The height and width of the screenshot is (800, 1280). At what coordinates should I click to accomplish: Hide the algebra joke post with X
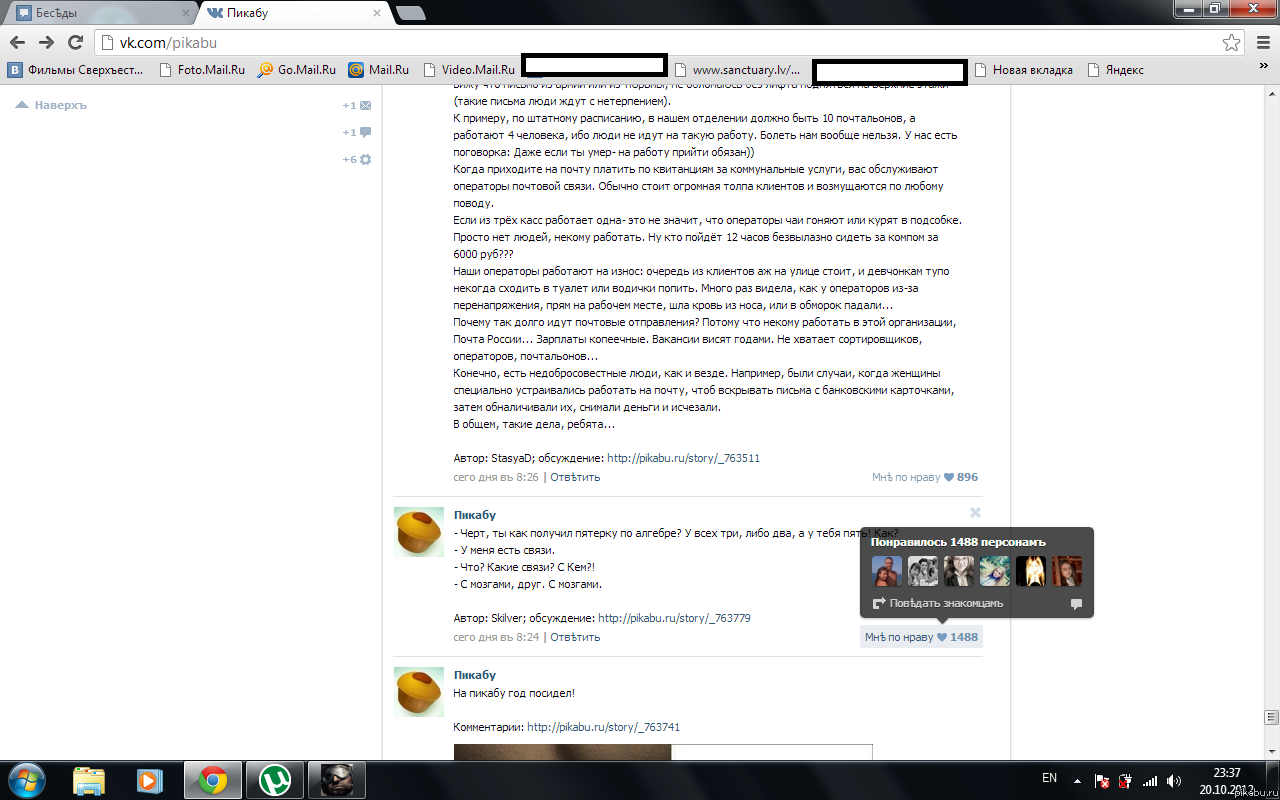coord(975,513)
